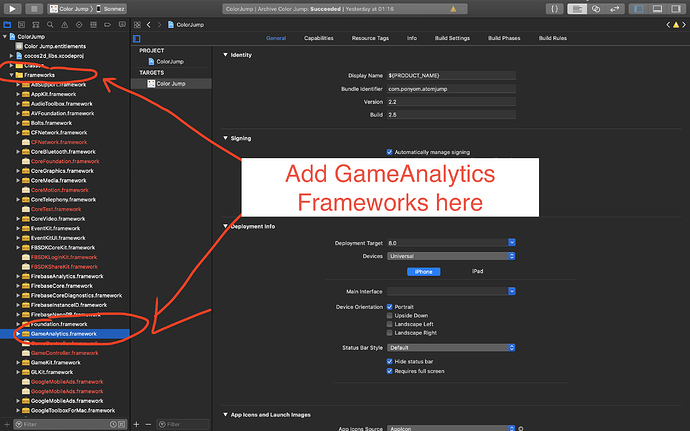This screenshot has width=690, height=431.
Task: Expand the cocos2d_libs.xcodeproj item
Action: pyautogui.click(x=11, y=56)
